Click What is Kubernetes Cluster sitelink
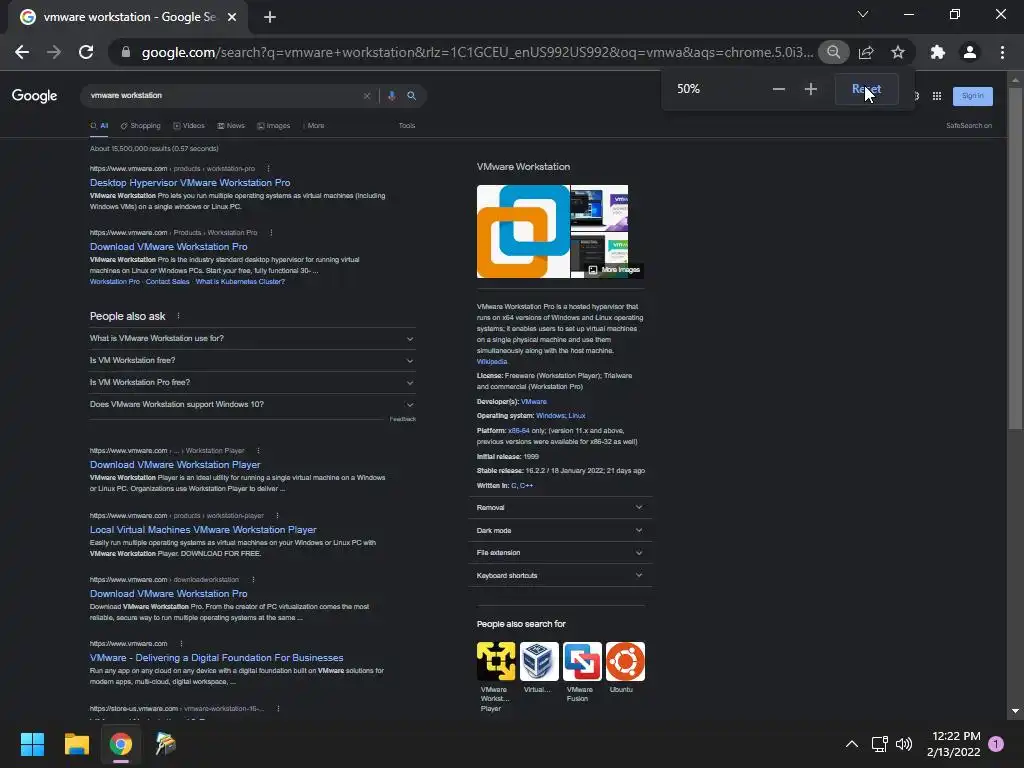 240,281
